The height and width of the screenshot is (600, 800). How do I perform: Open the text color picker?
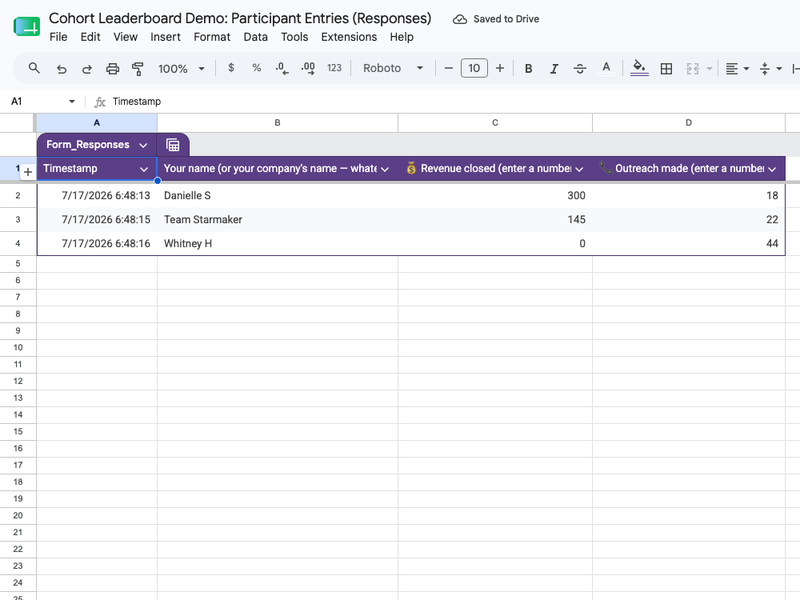tap(606, 68)
